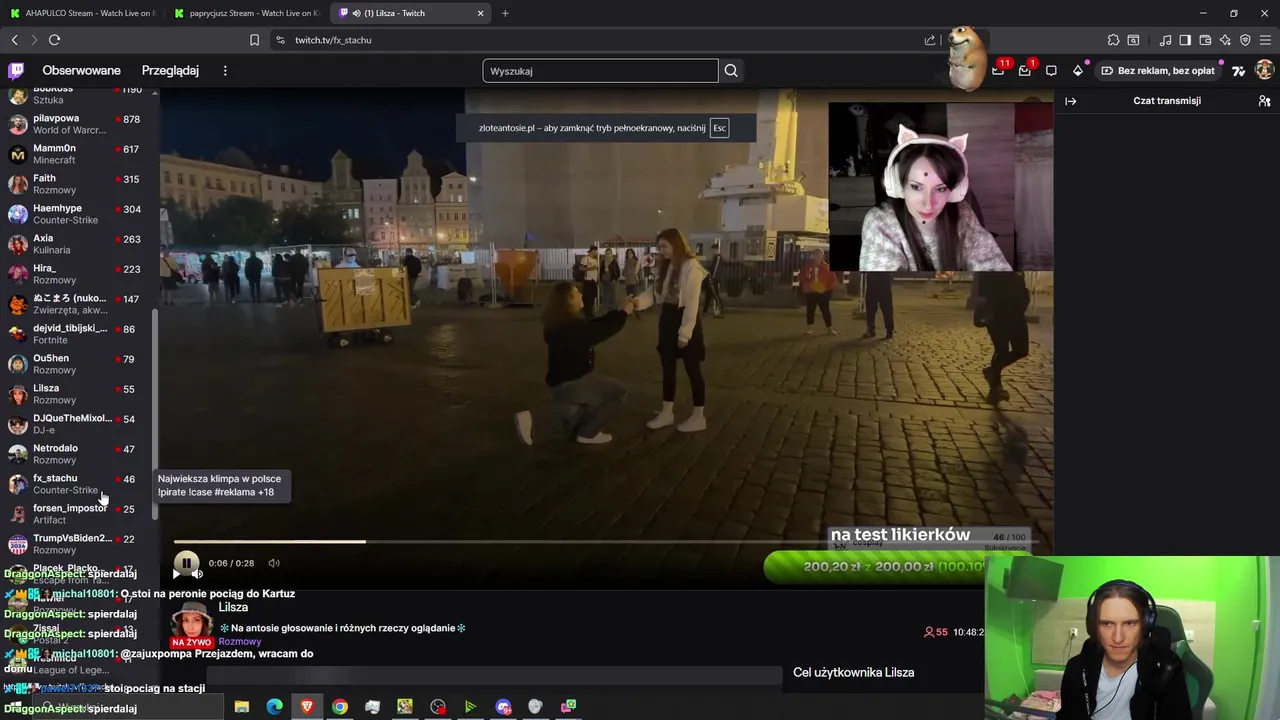Screen dimensions: 1280x720
Task: Reload the page with the refresh icon
Action: pyautogui.click(x=54, y=40)
